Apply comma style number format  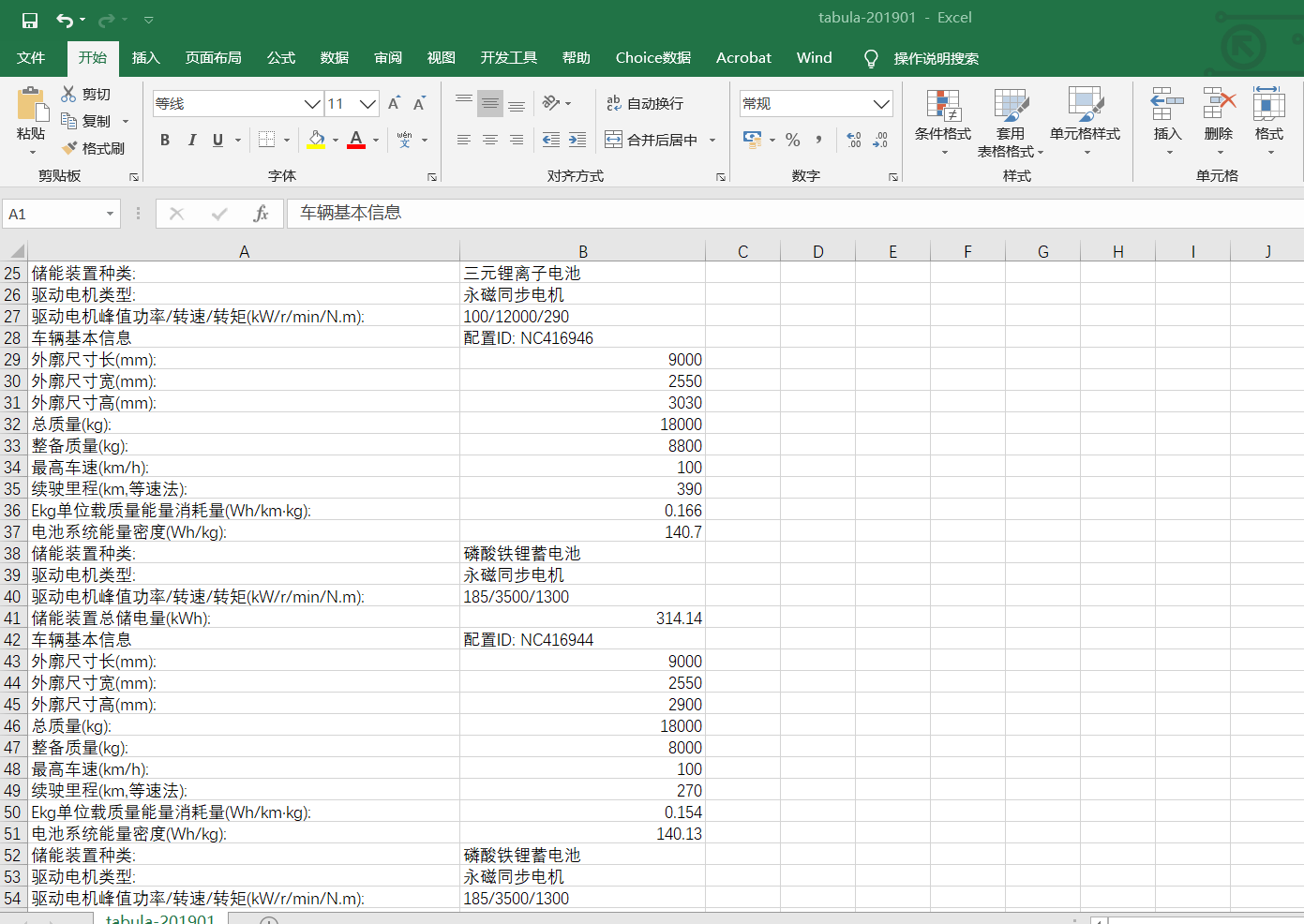pos(818,140)
